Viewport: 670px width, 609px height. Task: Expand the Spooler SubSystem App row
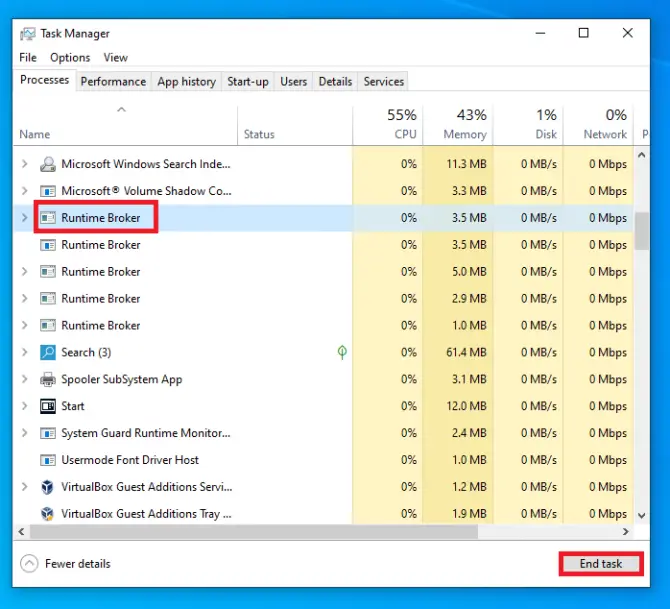[x=24, y=380]
